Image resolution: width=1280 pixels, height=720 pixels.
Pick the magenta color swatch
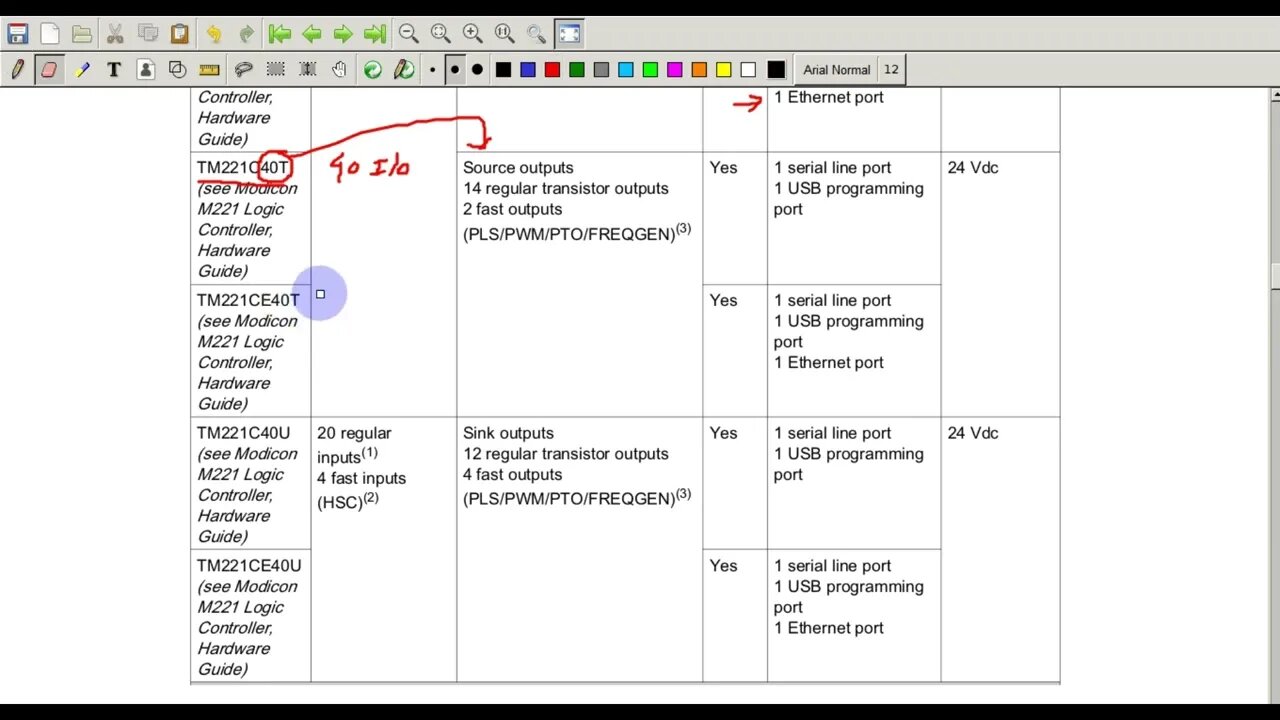[675, 70]
